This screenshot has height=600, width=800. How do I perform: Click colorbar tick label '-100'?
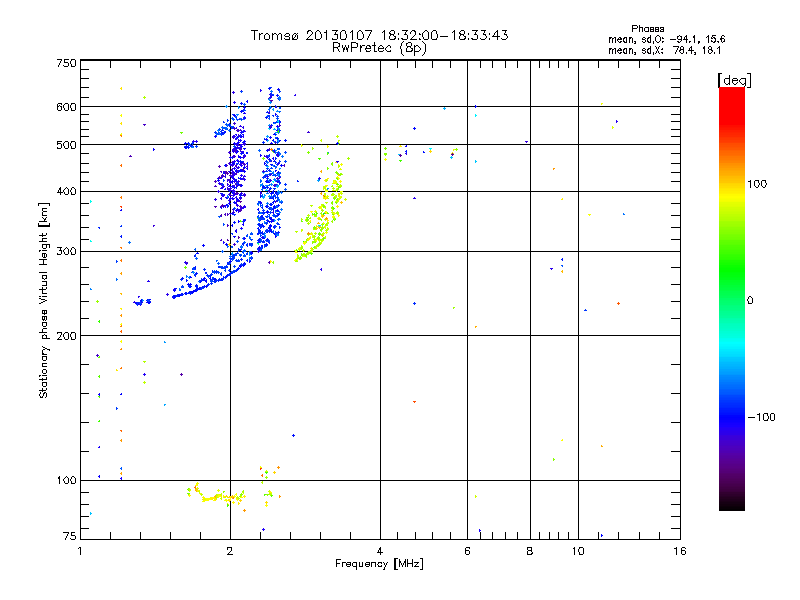(761, 417)
